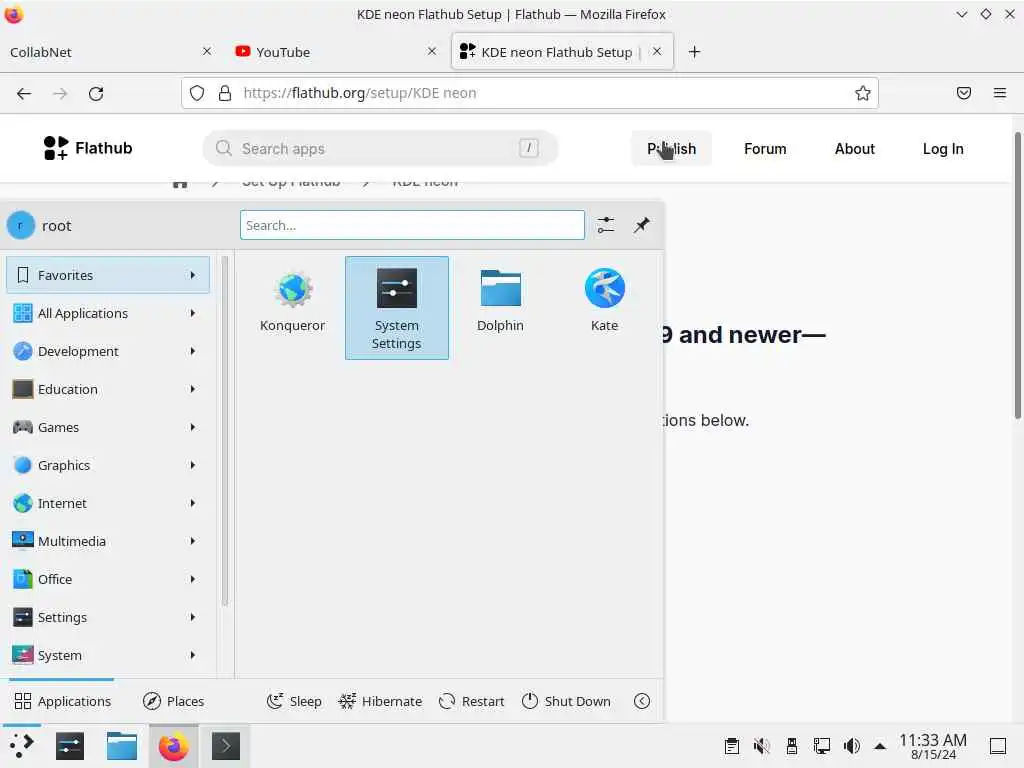This screenshot has height=768, width=1024.
Task: Open network connections tray icon
Action: [x=822, y=746]
